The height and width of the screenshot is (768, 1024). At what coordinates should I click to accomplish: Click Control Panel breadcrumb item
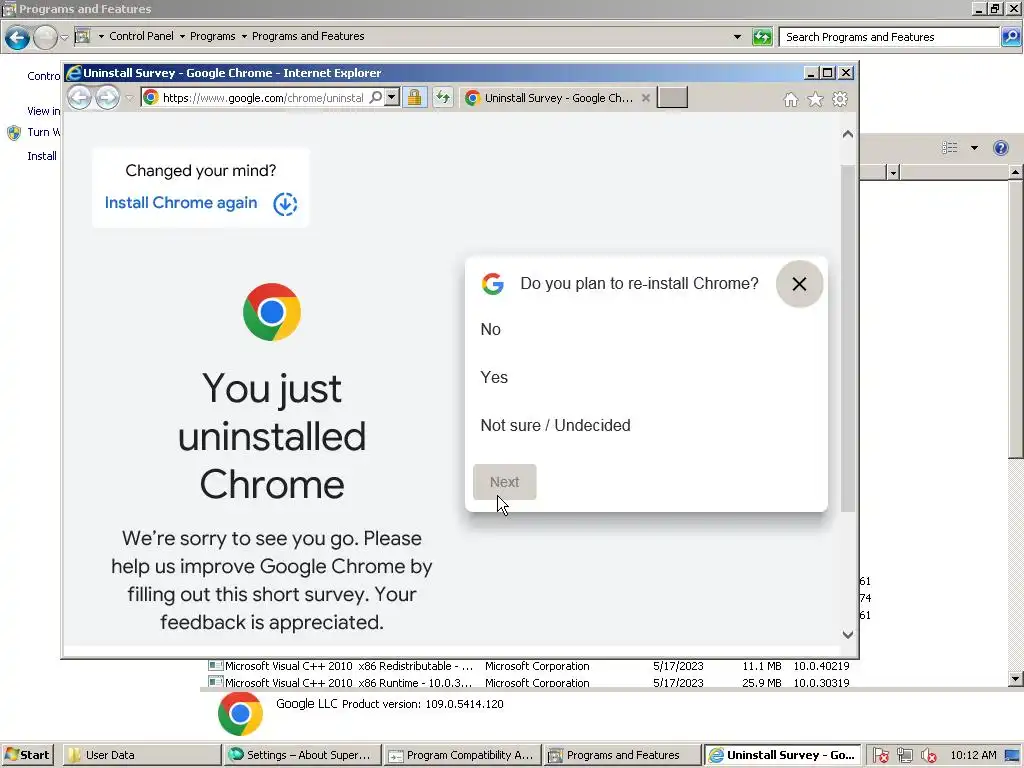point(141,36)
